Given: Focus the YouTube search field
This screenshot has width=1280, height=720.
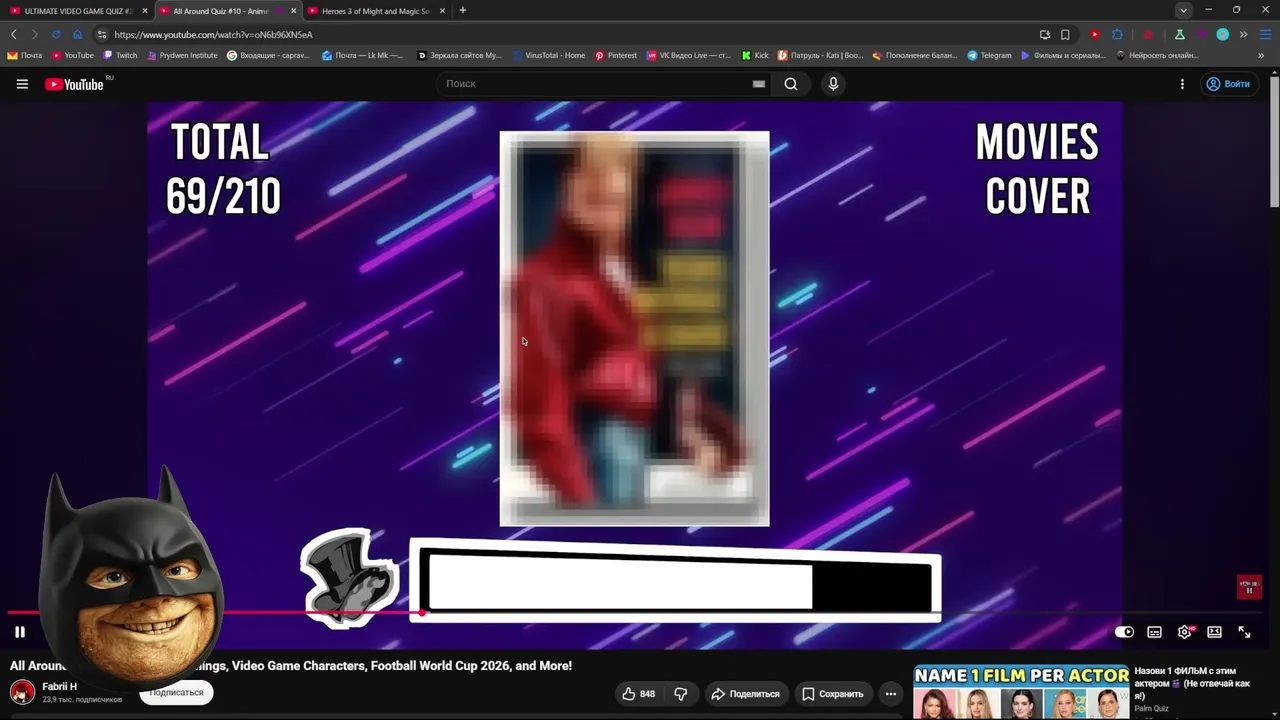Looking at the screenshot, I should point(595,84).
